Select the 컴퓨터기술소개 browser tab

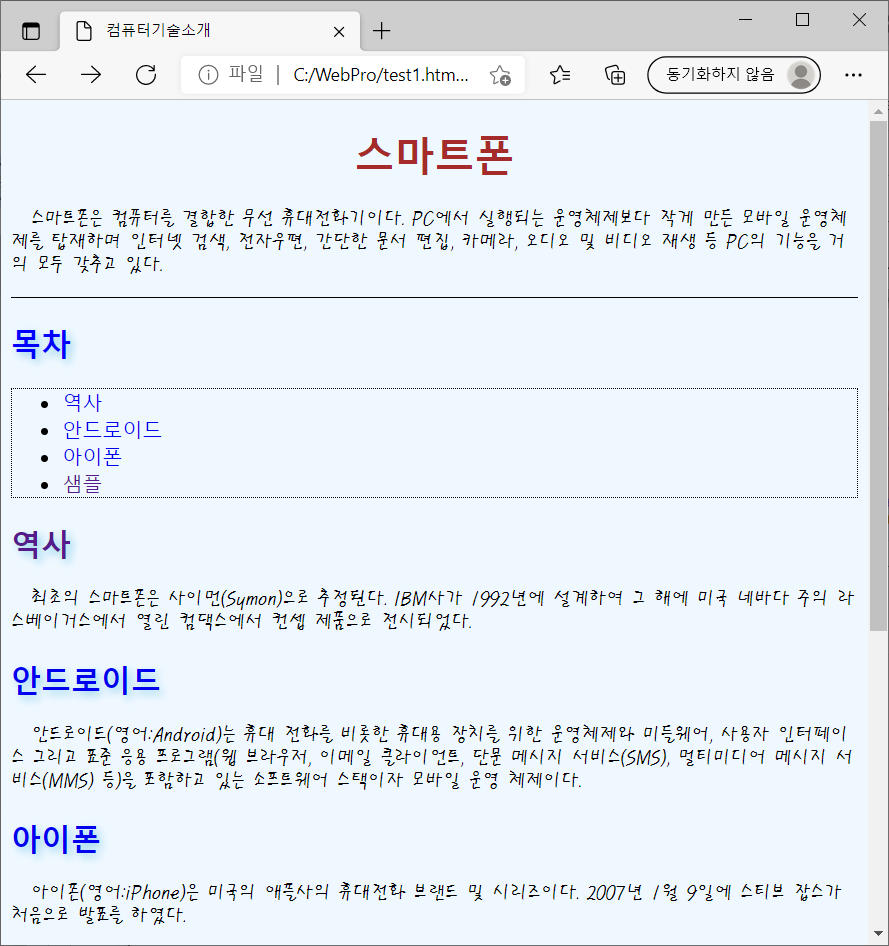point(210,30)
